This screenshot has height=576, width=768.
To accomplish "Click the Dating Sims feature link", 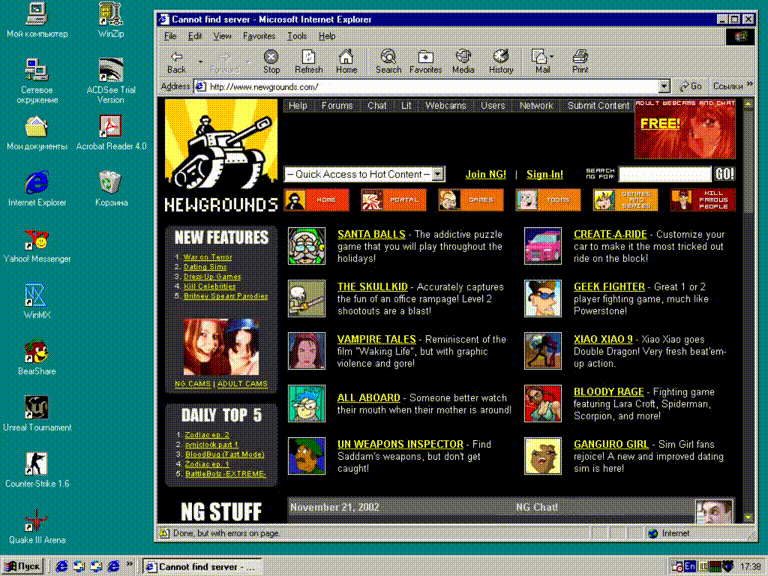I will point(205,266).
